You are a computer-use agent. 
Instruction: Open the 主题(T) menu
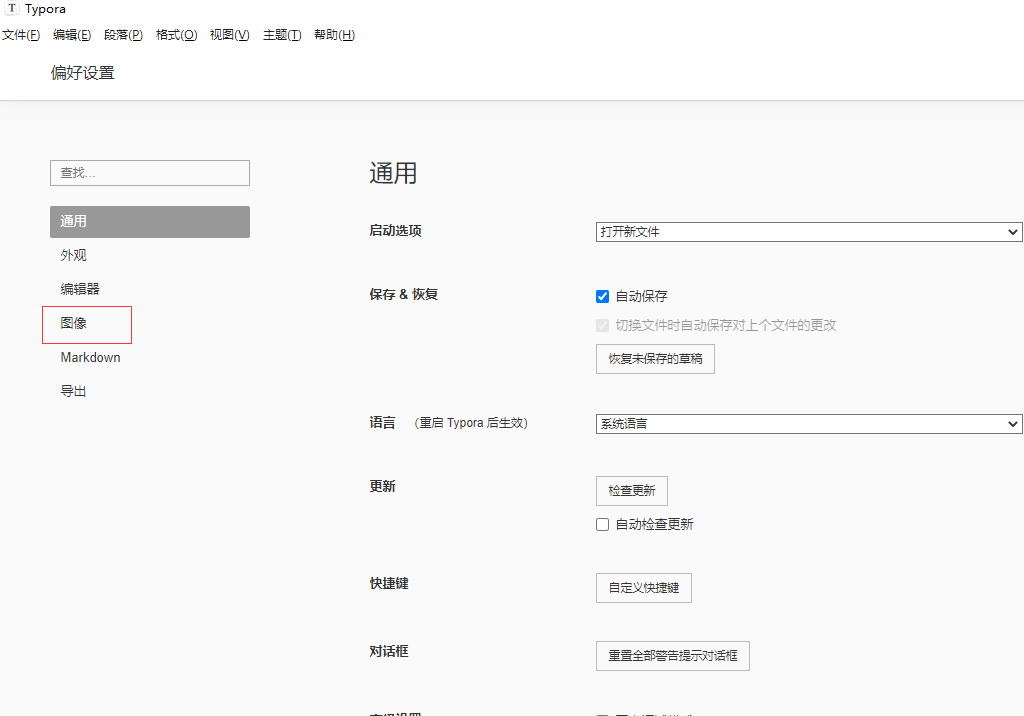pyautogui.click(x=282, y=35)
